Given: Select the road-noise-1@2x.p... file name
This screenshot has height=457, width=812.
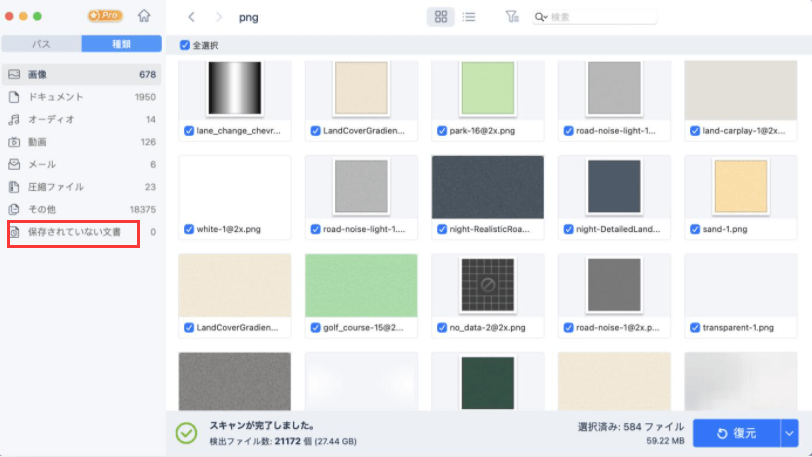Looking at the screenshot, I should pos(617,327).
